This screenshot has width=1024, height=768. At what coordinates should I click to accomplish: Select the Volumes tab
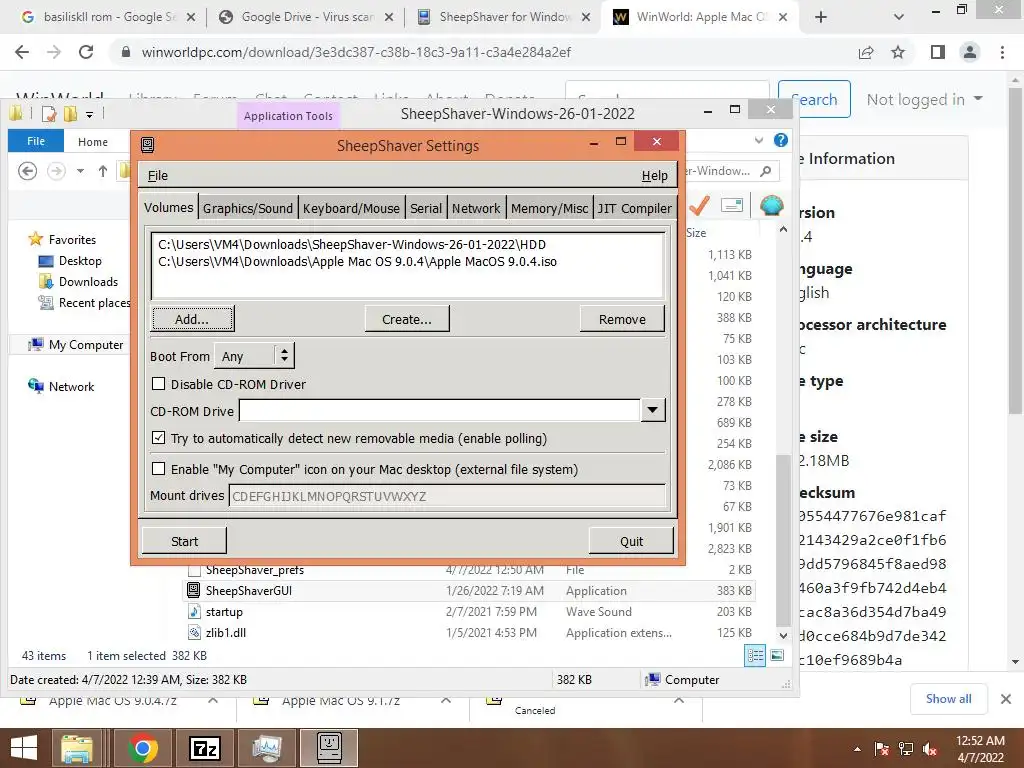tap(168, 207)
